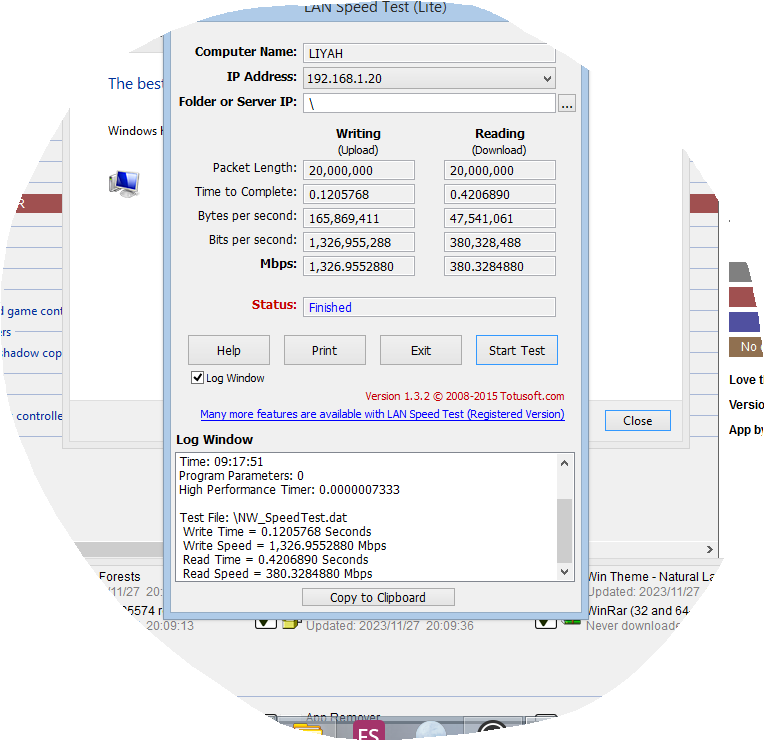Screen dimensions: 765x741
Task: Open the 'WinRar (32 and 64' entry in background
Action: click(x=638, y=611)
